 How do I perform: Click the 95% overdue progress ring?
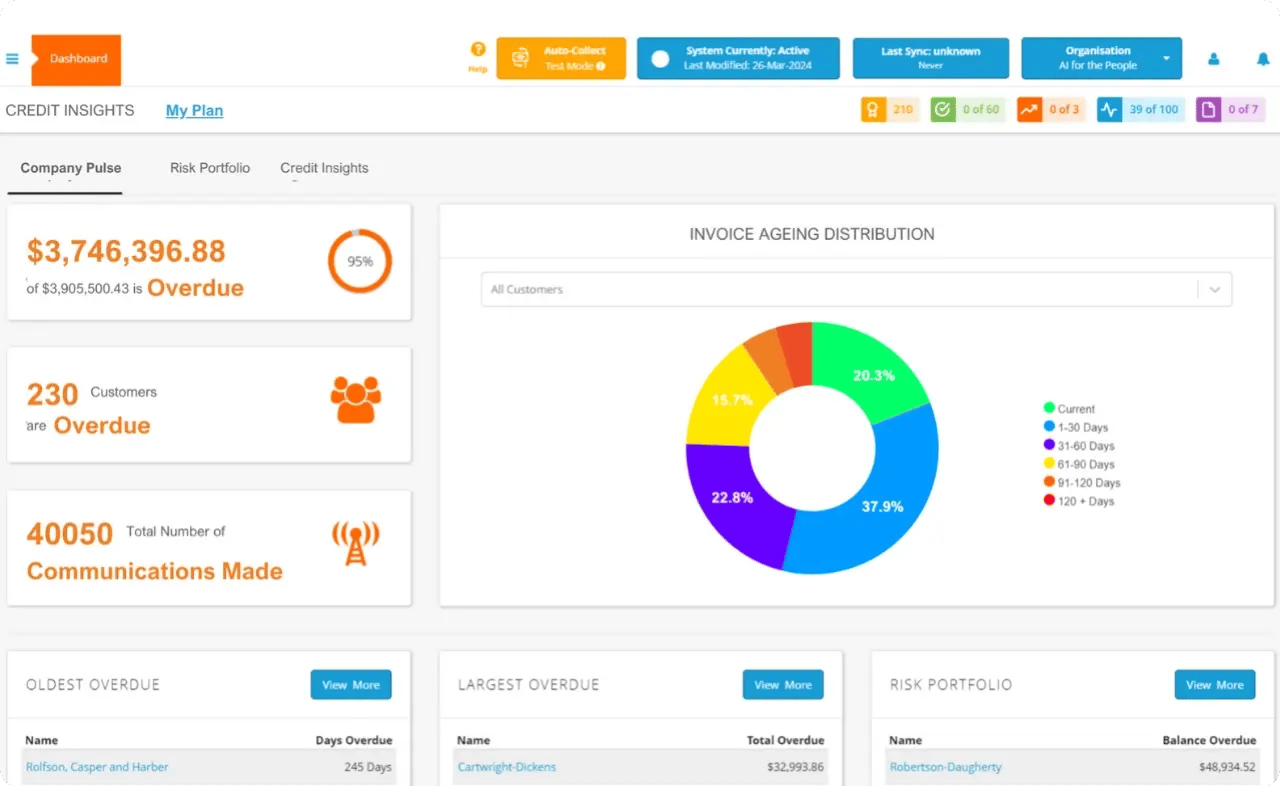[360, 262]
